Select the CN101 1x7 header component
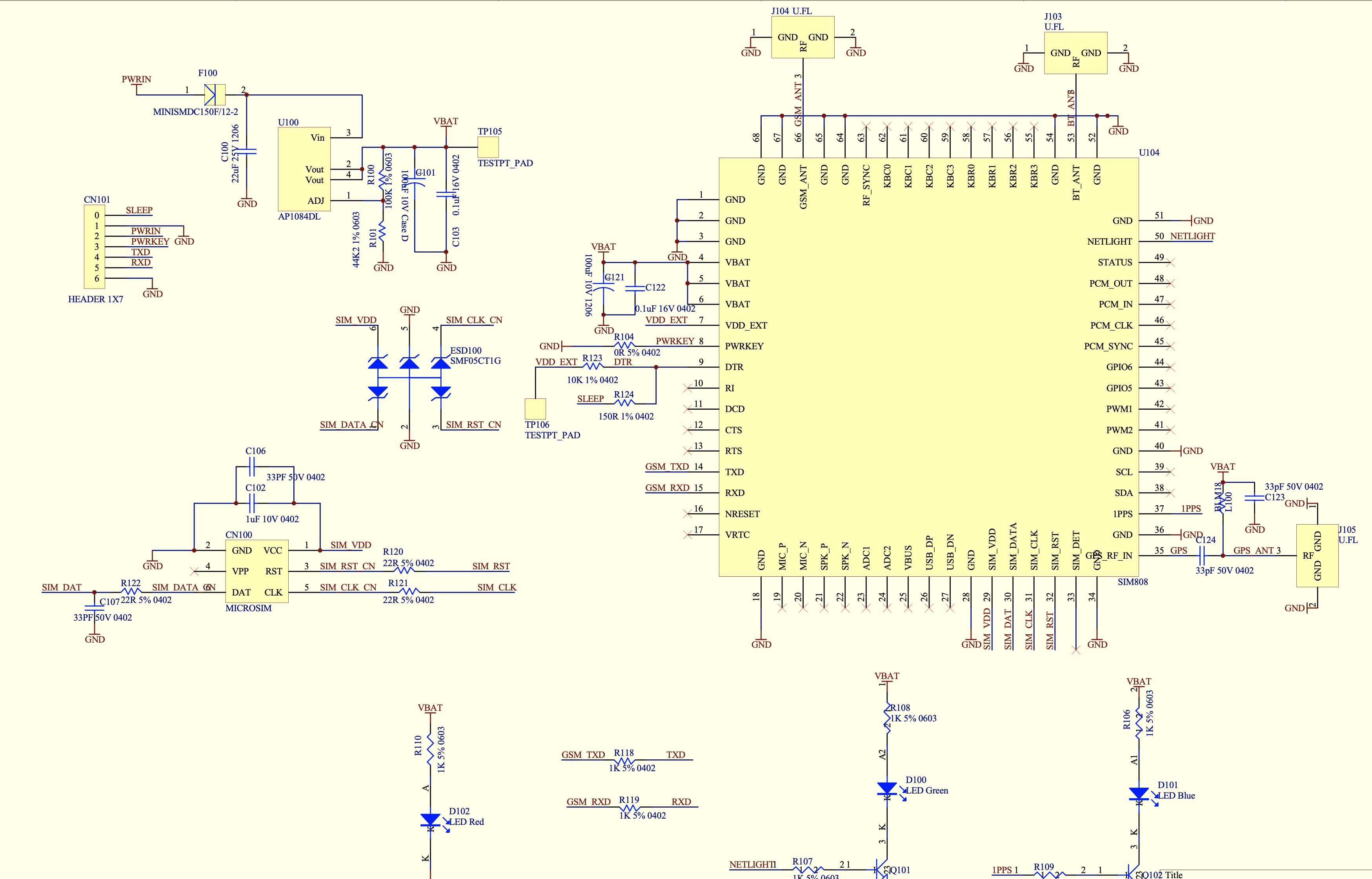Viewport: 1372px width, 879px height. pos(94,247)
